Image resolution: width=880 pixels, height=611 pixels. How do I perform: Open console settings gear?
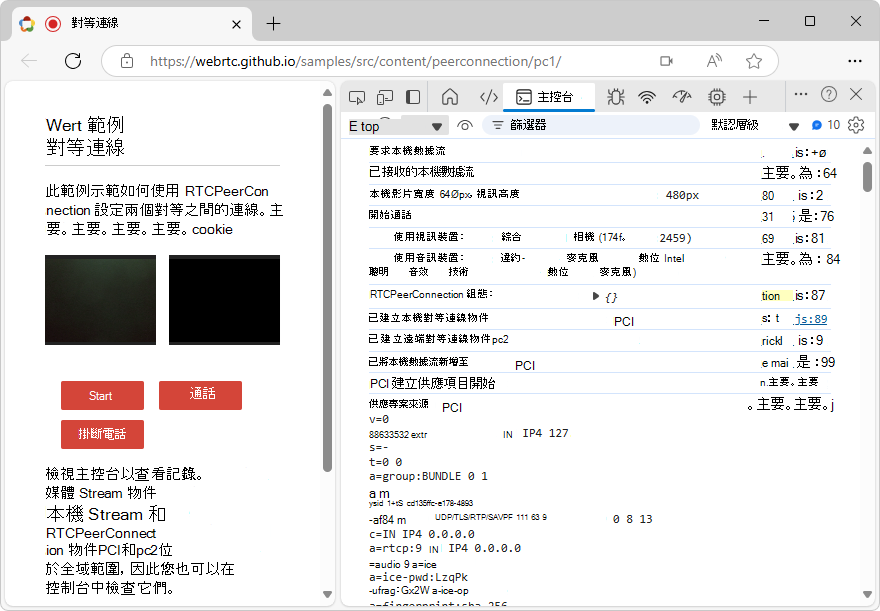coord(856,125)
